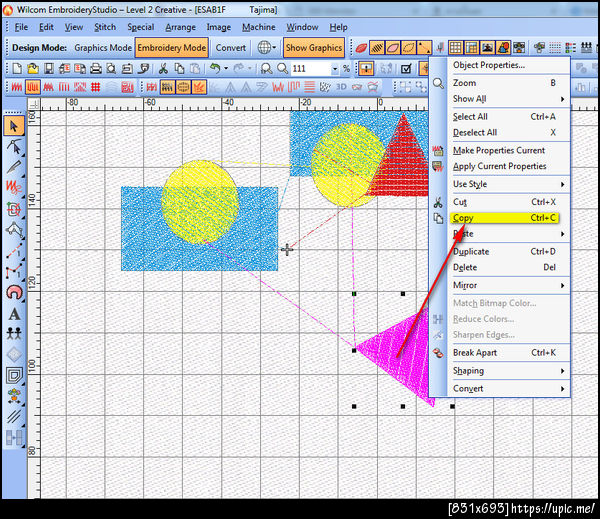Select the red grid cross-stitch fill icon
This screenshot has width=600, height=519.
tap(95, 87)
